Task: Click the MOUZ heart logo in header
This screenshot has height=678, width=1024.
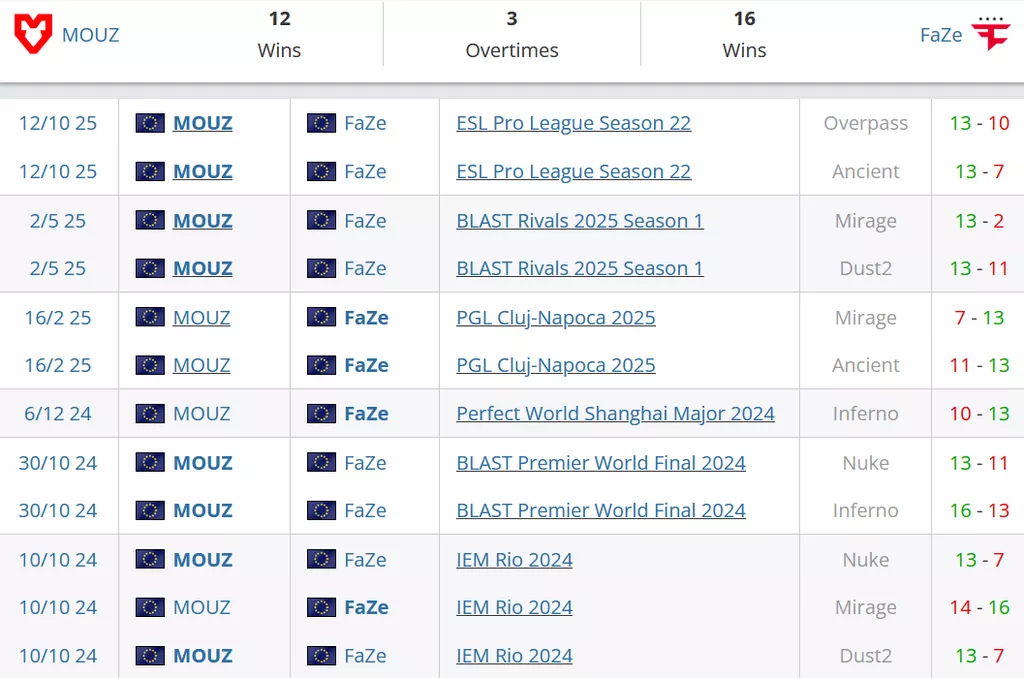Action: tap(33, 35)
